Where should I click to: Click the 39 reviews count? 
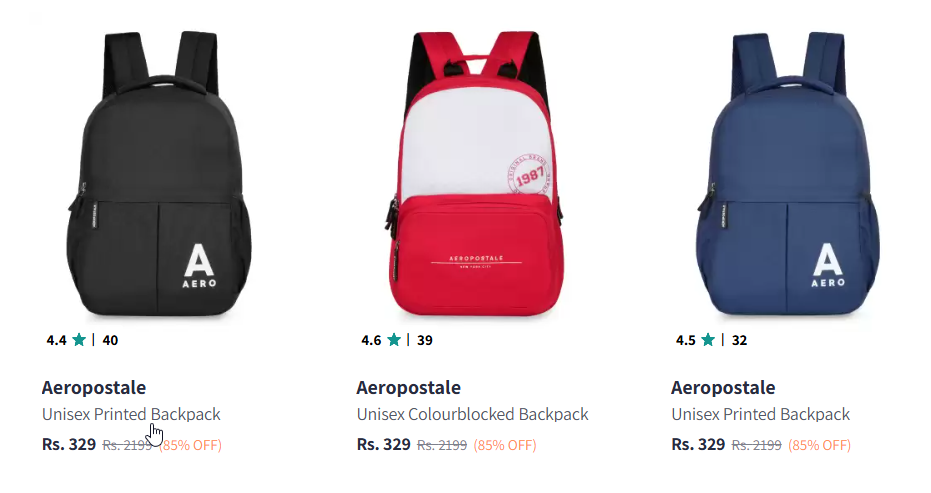[425, 340]
